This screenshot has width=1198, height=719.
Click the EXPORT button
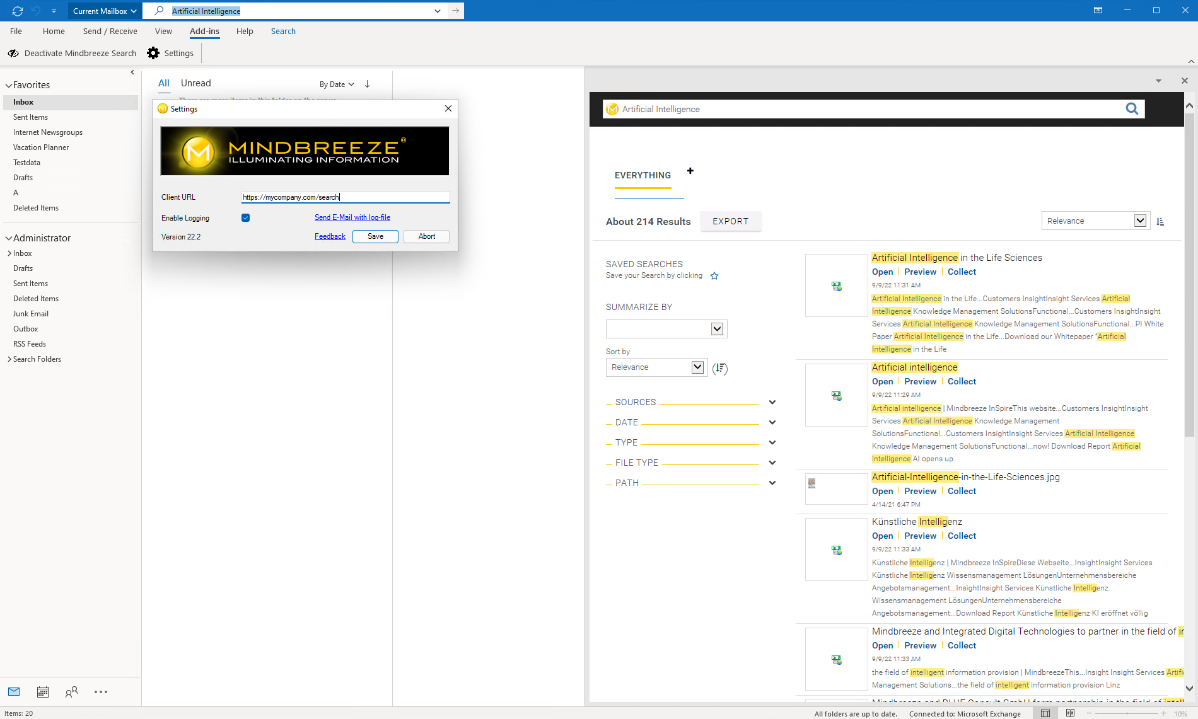point(730,222)
